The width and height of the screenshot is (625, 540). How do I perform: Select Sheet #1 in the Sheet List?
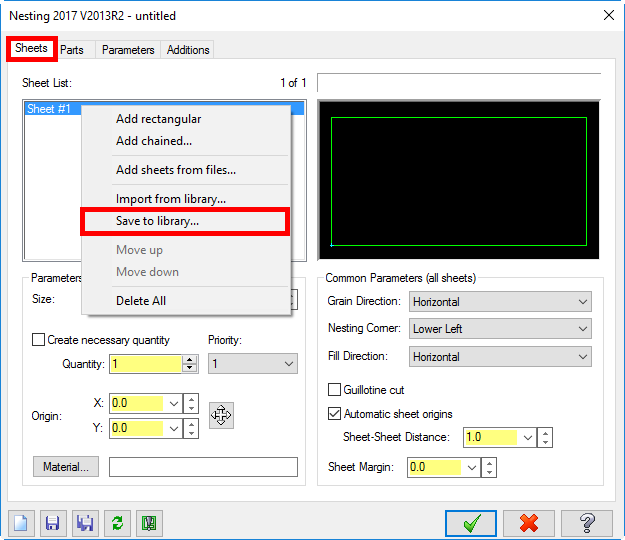[49, 109]
